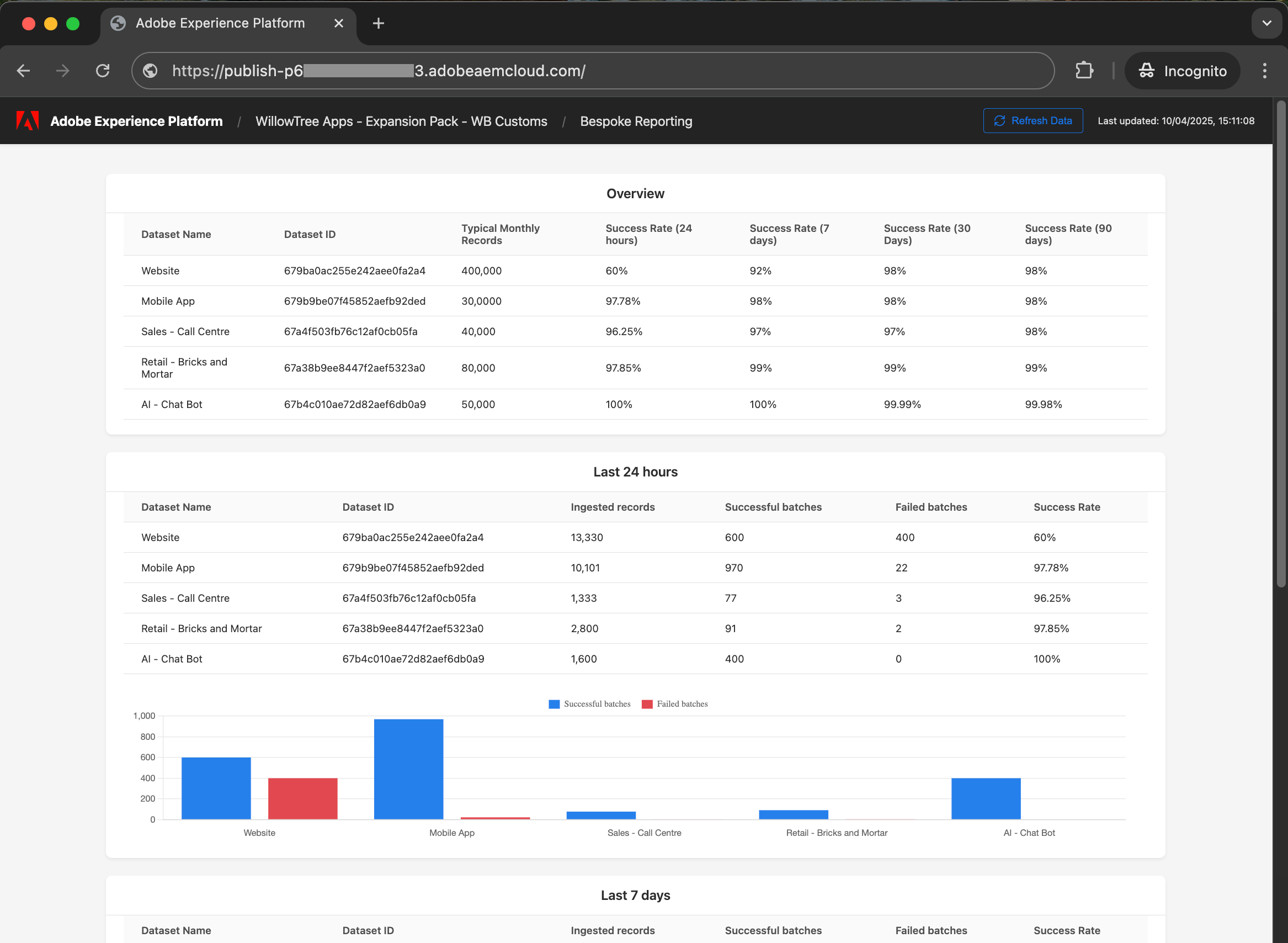Click the Retail - Bricks and Mortar blue bar
The height and width of the screenshot is (943, 1288).
point(794,815)
